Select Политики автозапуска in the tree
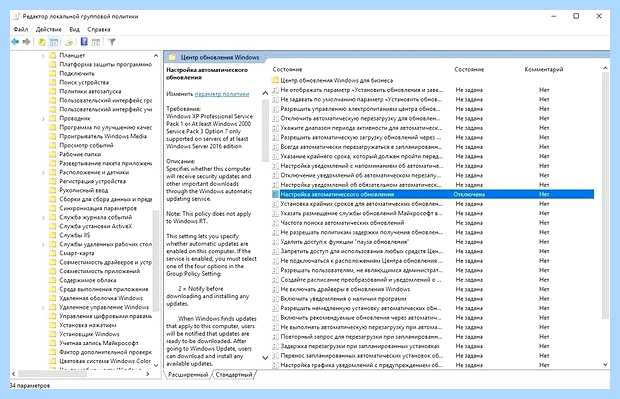 (90, 91)
